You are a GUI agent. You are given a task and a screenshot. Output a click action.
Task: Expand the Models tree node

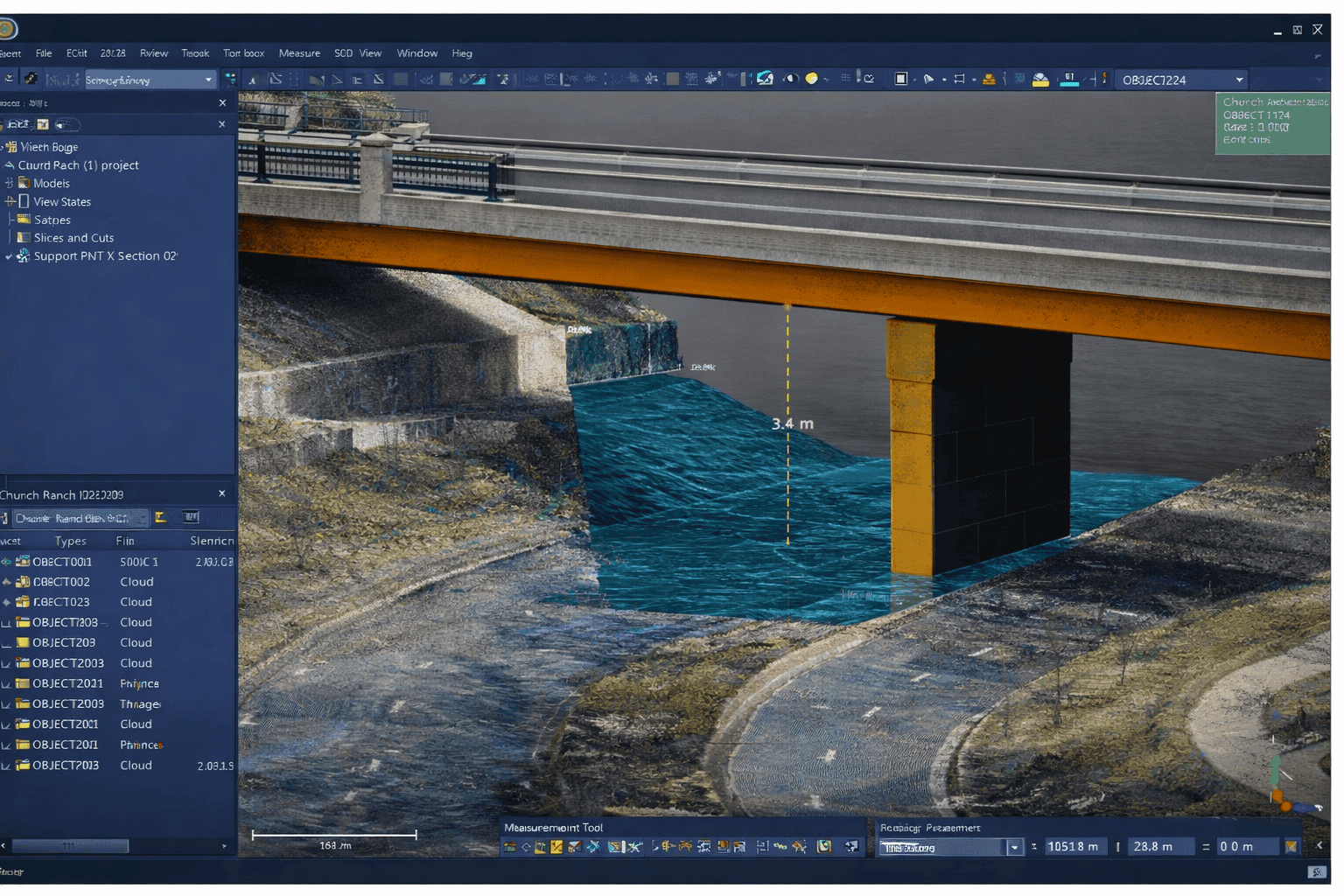10,183
